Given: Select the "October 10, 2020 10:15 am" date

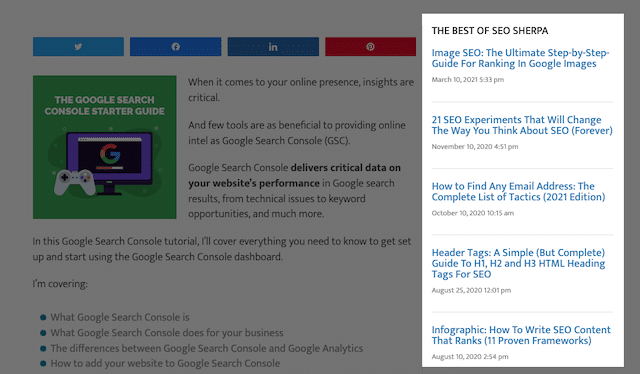Looking at the screenshot, I should (473, 213).
